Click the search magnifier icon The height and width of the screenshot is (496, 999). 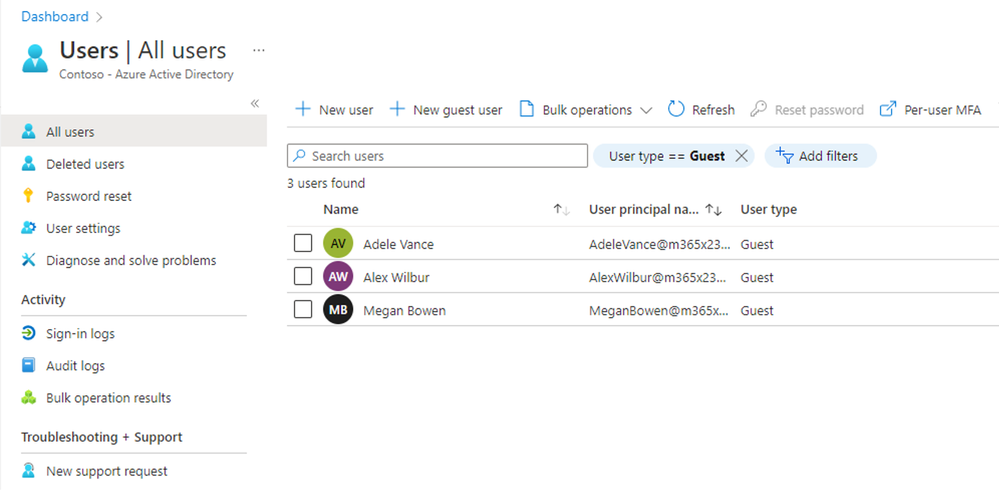[x=299, y=155]
